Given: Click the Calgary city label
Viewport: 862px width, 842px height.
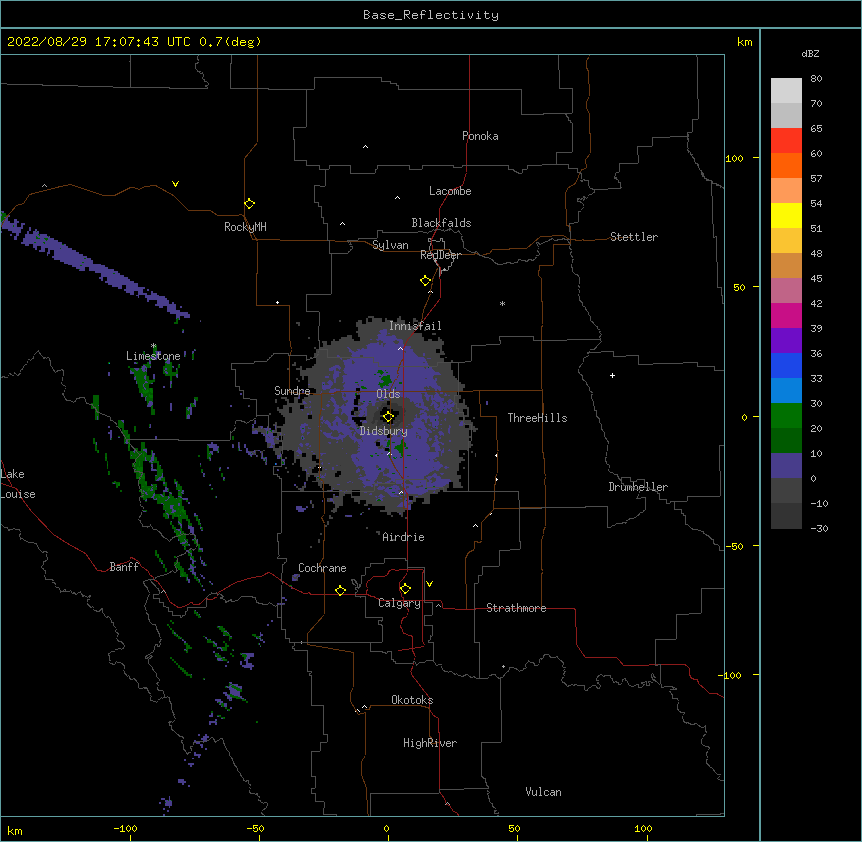Looking at the screenshot, I should coord(399,603).
